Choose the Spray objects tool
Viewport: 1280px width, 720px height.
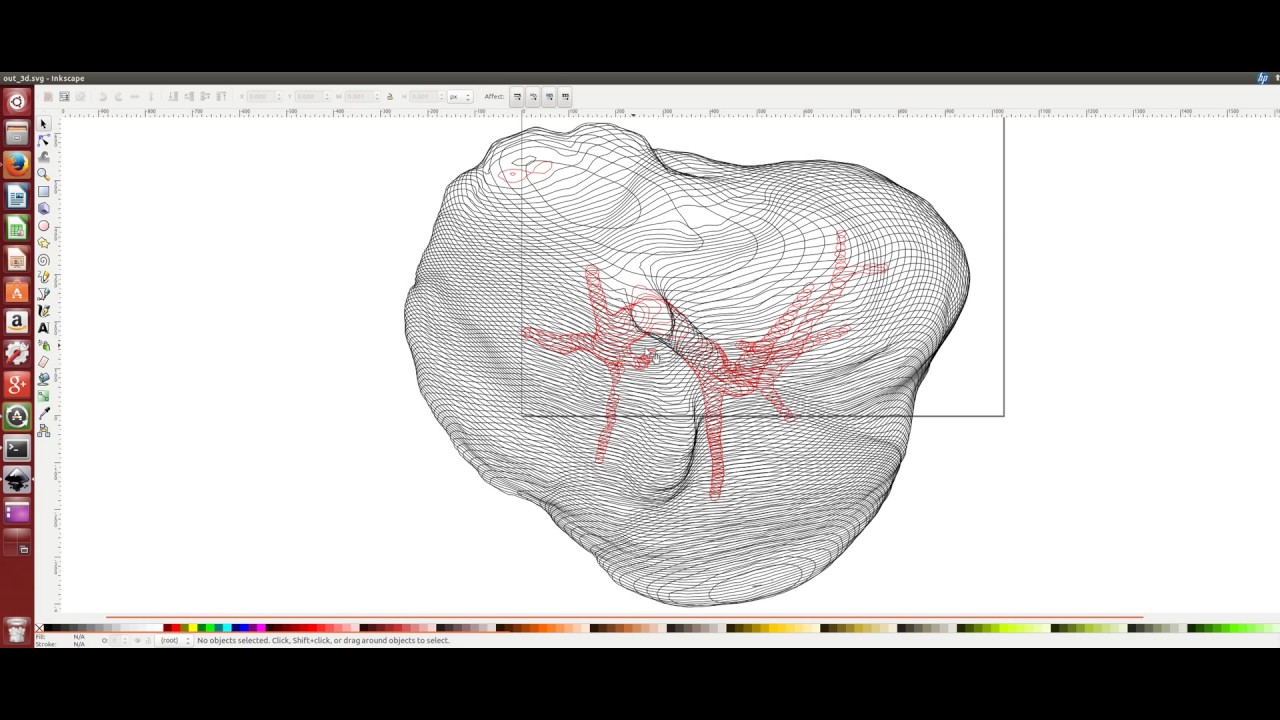43,345
